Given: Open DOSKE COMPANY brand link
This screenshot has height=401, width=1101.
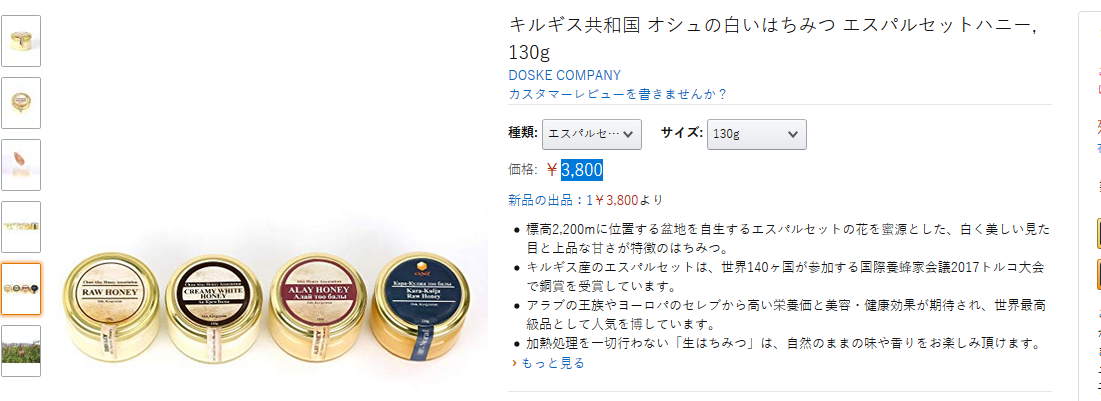Looking at the screenshot, I should tap(565, 75).
